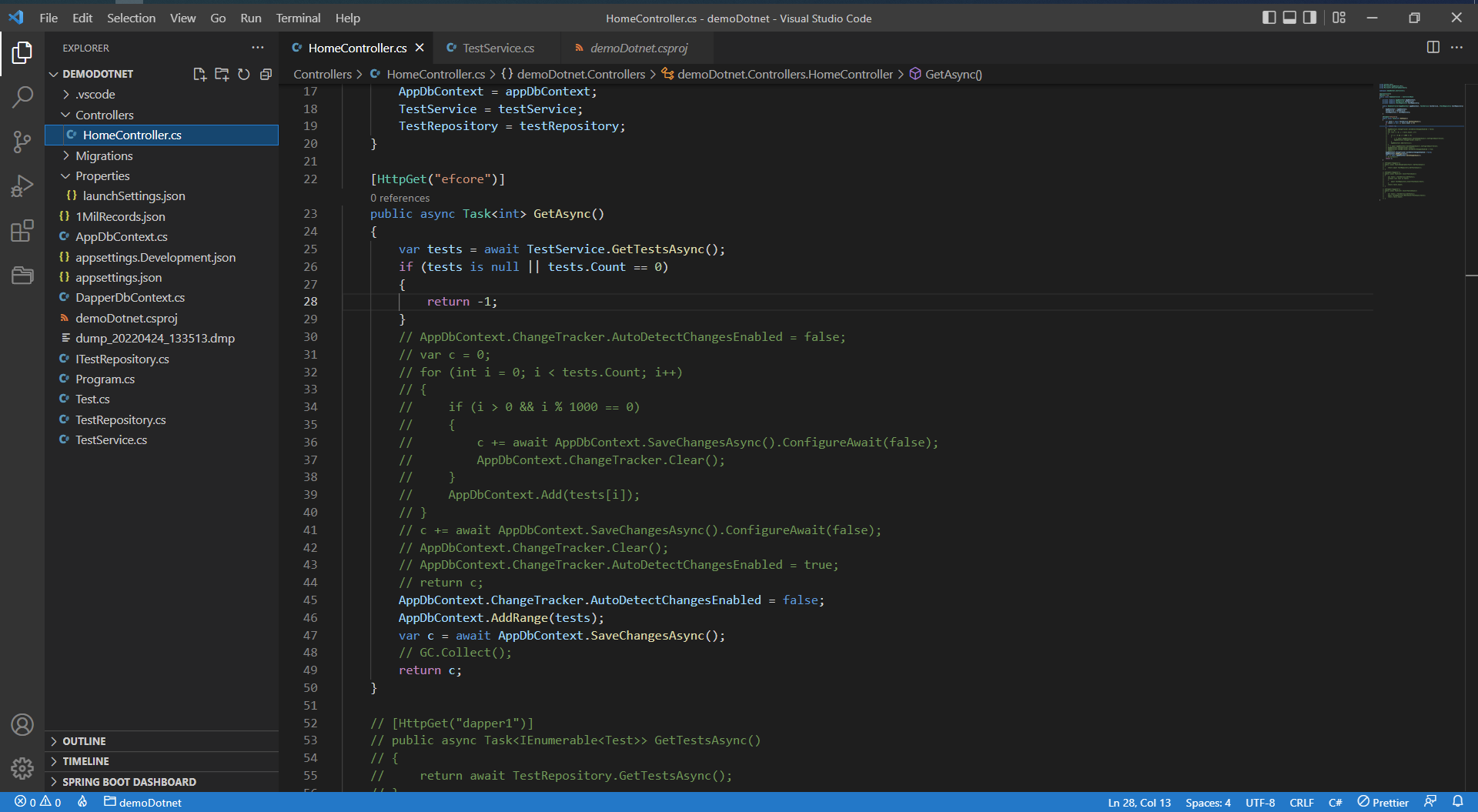1478x812 pixels.
Task: Click the code minimap preview
Action: tap(1420, 142)
